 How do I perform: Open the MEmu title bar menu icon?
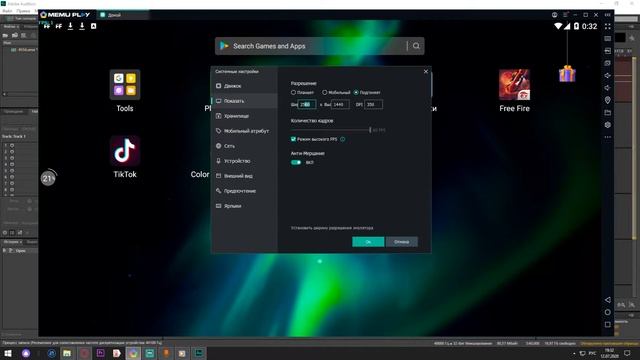pyautogui.click(x=565, y=15)
